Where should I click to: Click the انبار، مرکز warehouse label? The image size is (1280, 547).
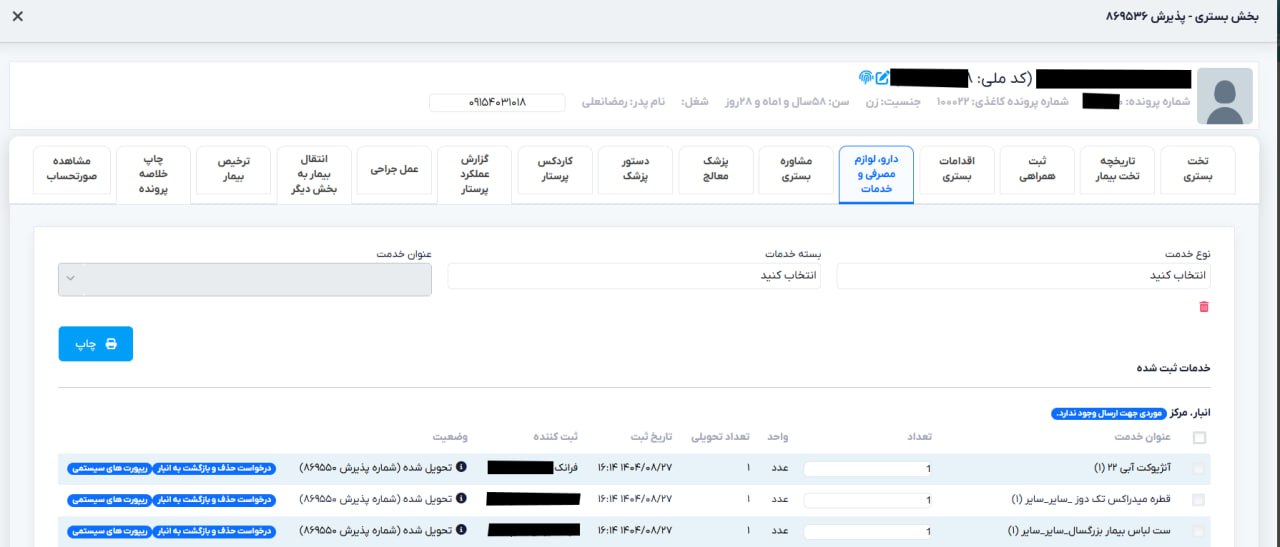click(x=1190, y=412)
